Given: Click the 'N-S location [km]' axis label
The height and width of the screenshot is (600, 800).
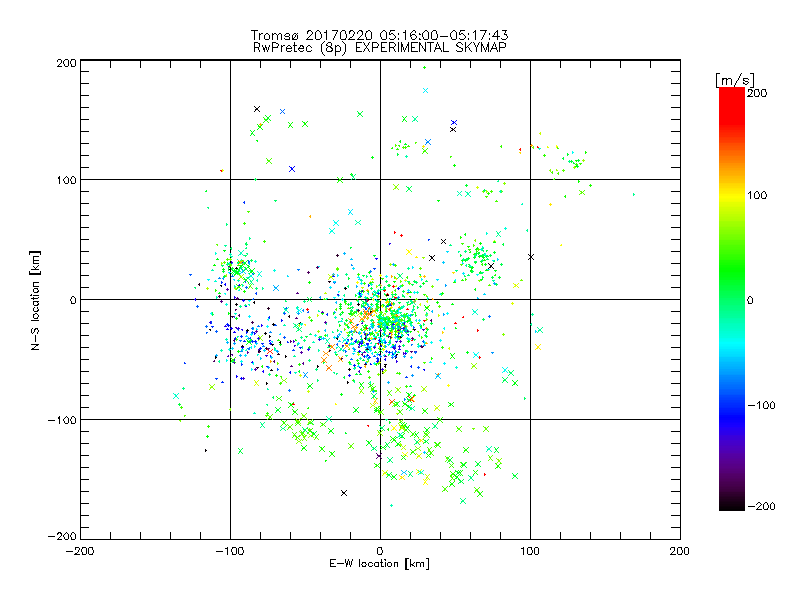Looking at the screenshot, I should pos(35,301).
